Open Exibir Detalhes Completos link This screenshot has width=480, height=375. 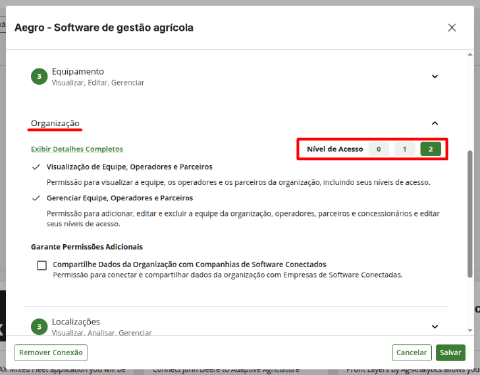(x=77, y=149)
